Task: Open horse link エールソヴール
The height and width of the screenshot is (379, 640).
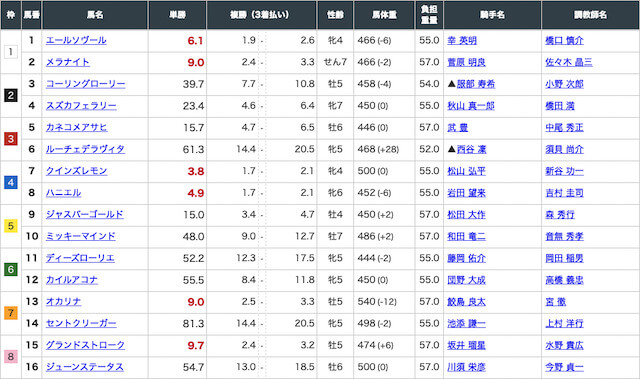Action: coord(76,40)
